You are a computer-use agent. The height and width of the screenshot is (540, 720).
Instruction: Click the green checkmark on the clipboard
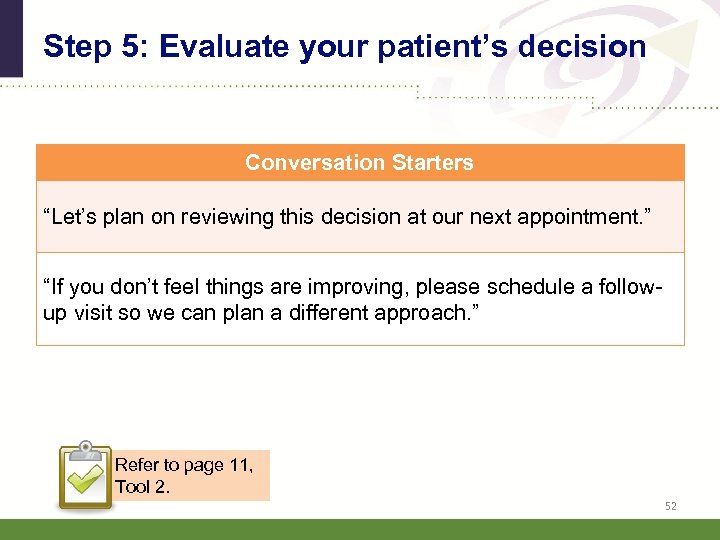click(83, 483)
